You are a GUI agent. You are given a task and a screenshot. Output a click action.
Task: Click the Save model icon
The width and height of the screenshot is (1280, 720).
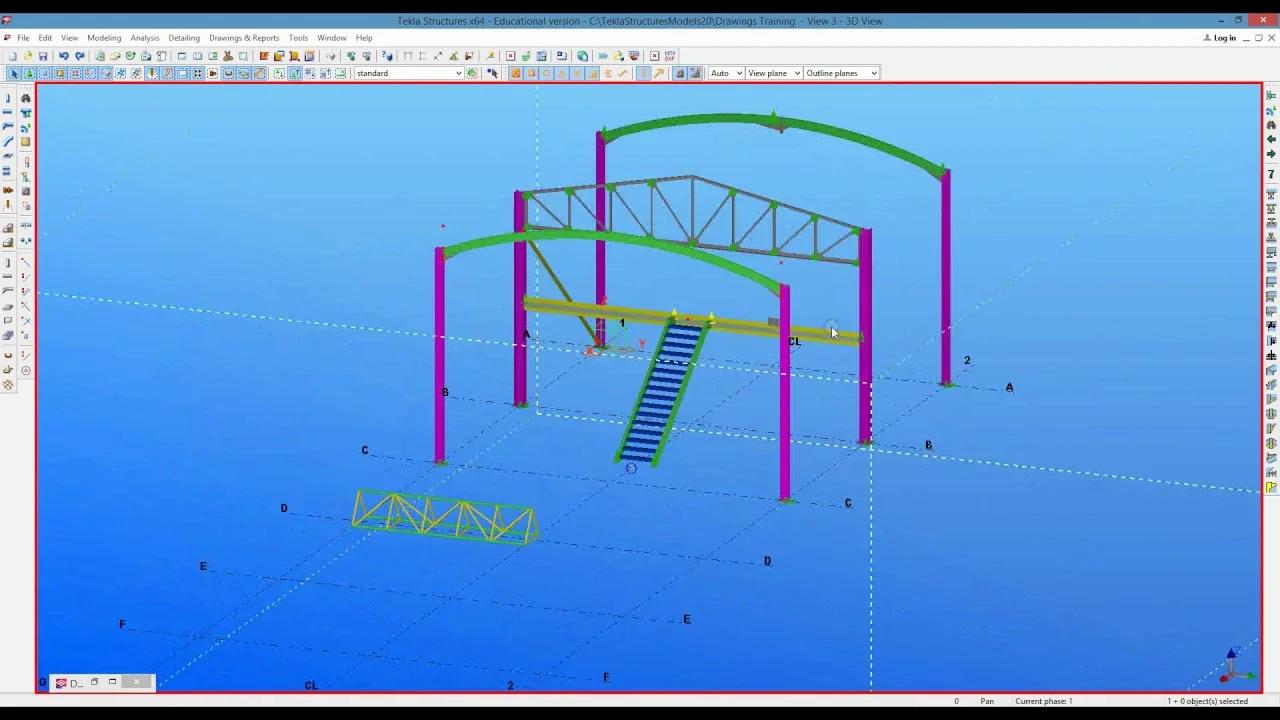44,55
